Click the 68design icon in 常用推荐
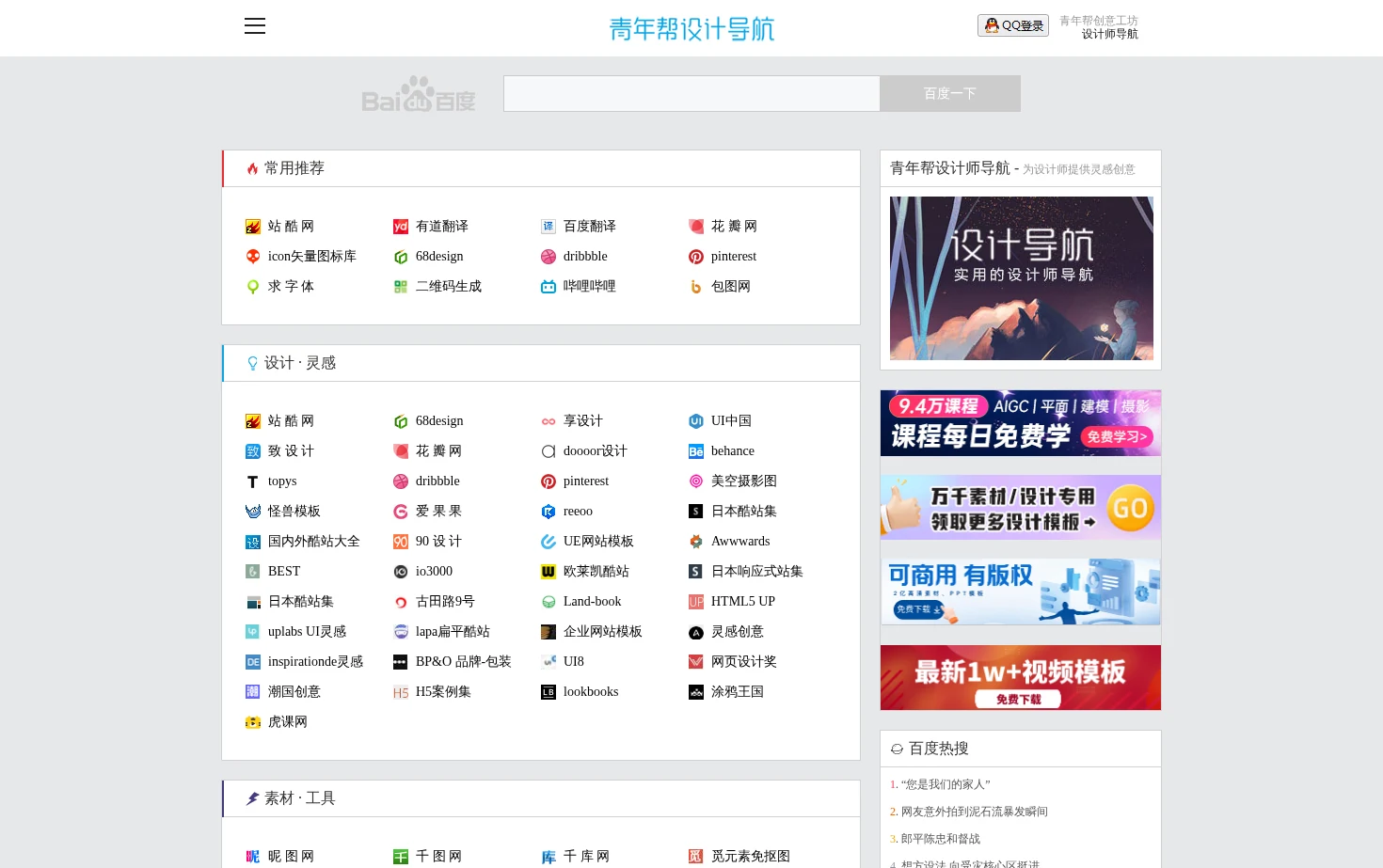The width and height of the screenshot is (1383, 868). (401, 257)
